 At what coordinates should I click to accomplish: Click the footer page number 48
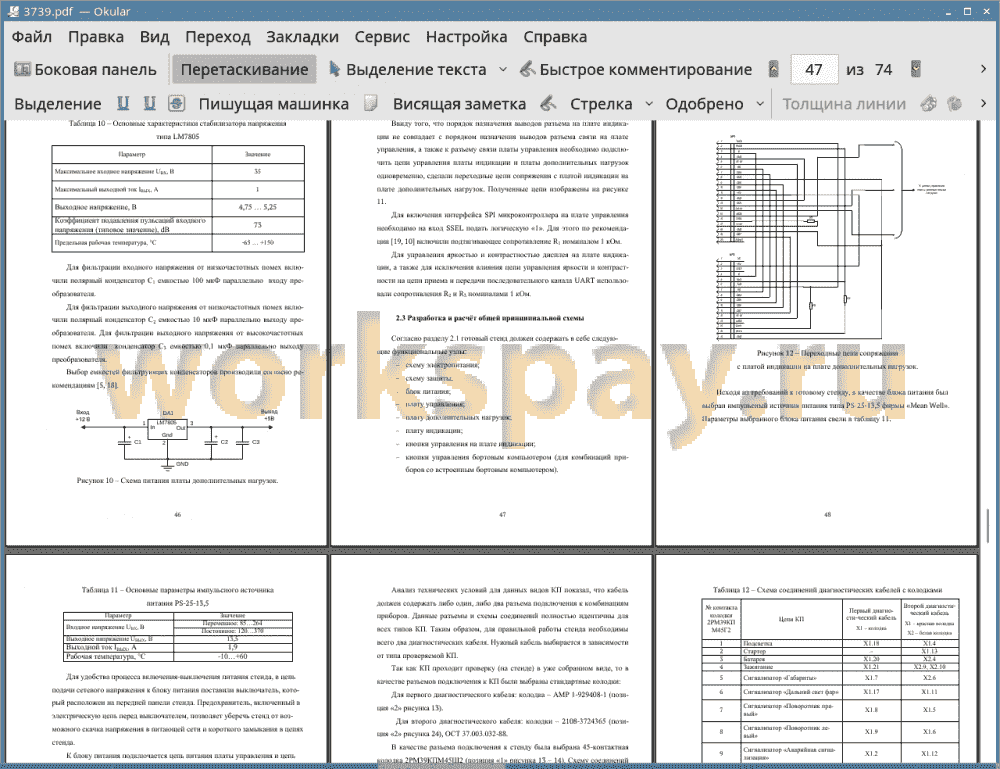828,515
